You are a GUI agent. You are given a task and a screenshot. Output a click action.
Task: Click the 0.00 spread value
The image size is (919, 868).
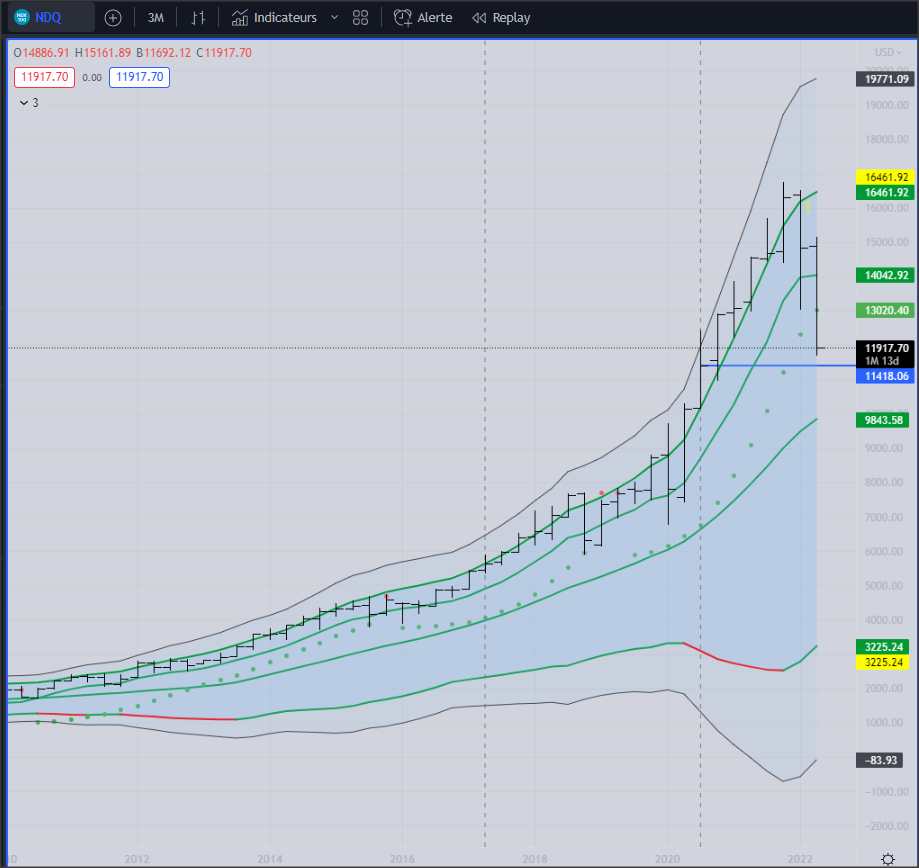pyautogui.click(x=92, y=77)
